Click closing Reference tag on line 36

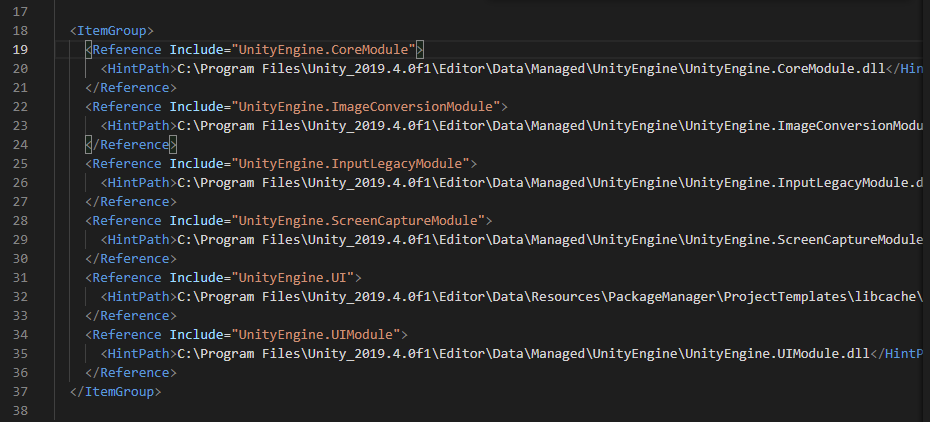click(130, 372)
